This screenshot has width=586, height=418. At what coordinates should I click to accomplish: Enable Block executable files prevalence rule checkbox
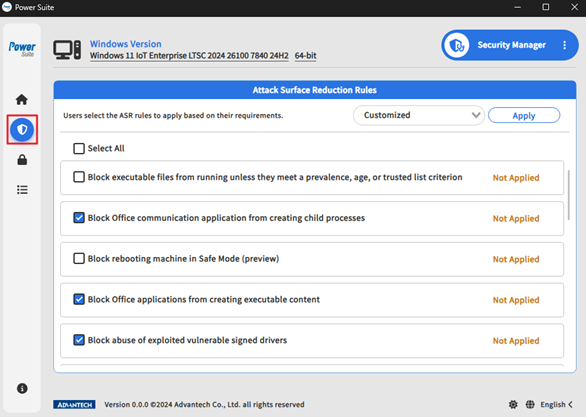pos(79,177)
